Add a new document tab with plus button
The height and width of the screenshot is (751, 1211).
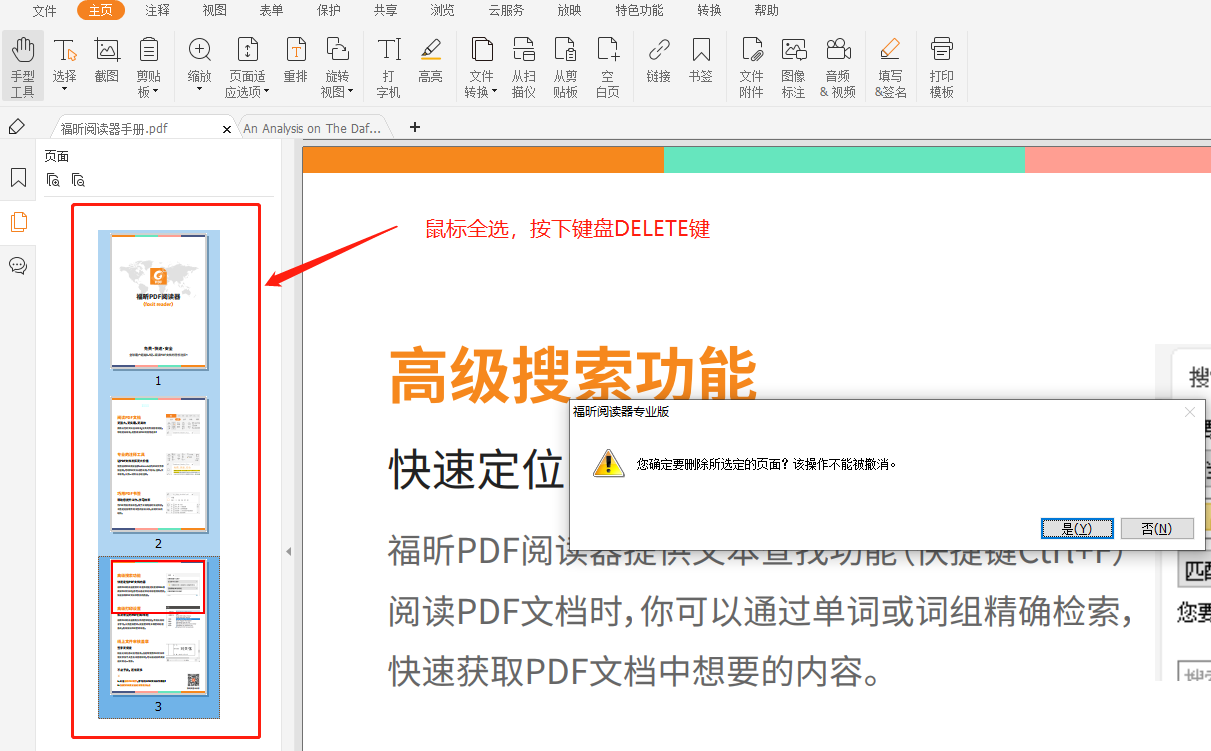(415, 127)
